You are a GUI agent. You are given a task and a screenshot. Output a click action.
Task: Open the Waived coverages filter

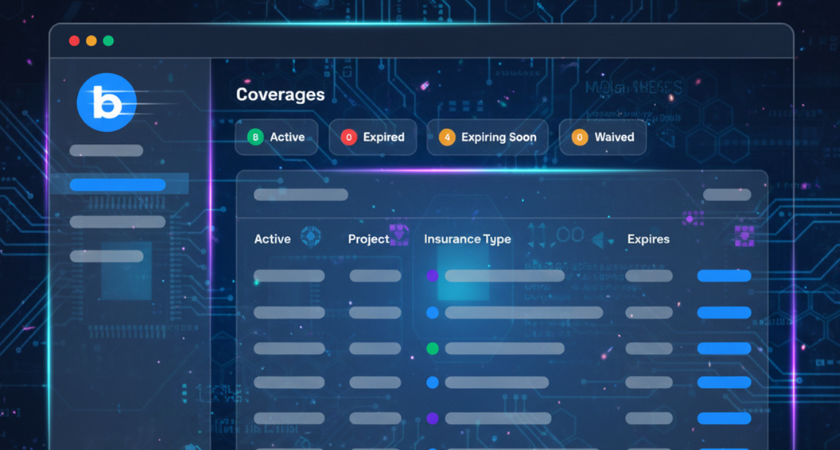point(603,137)
